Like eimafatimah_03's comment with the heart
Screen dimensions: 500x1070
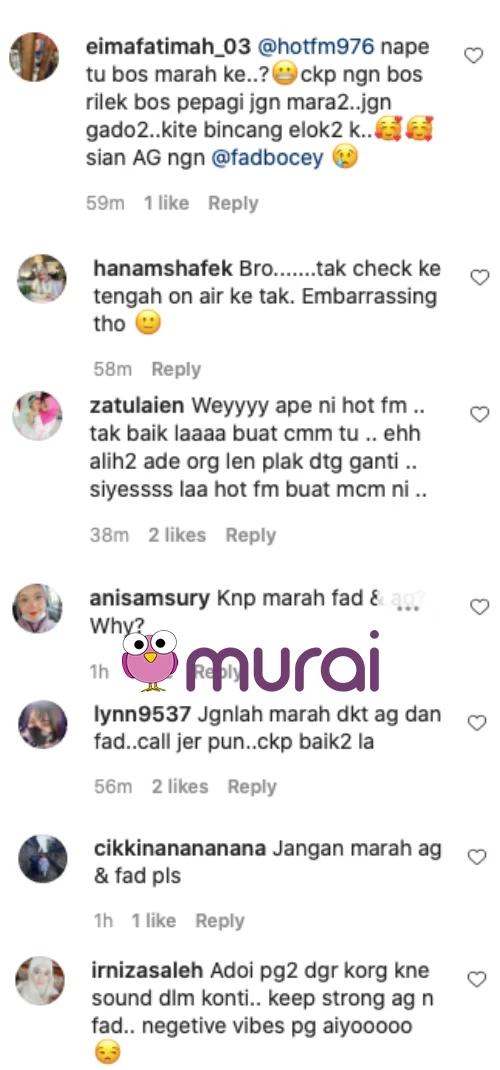pyautogui.click(x=473, y=55)
